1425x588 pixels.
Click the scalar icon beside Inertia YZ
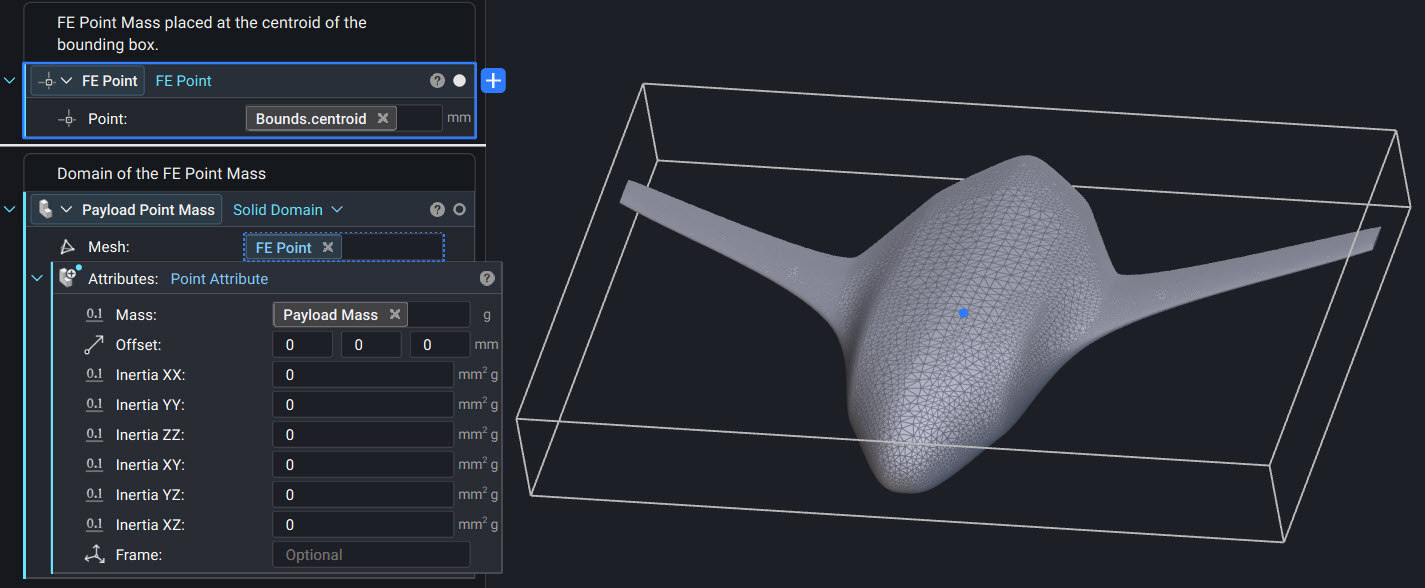click(94, 495)
